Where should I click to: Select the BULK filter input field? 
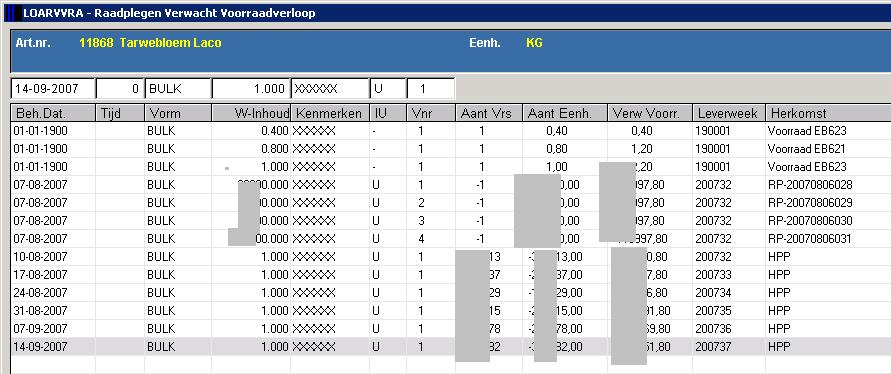178,89
